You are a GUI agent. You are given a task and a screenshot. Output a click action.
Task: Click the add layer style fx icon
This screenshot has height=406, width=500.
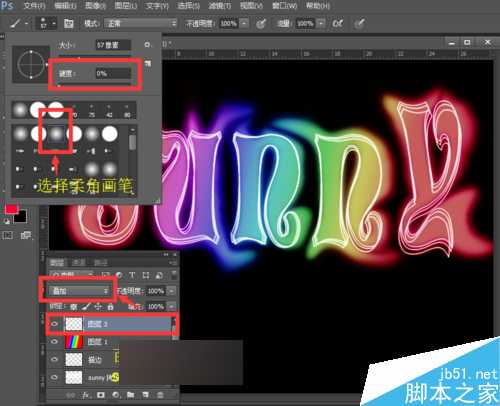(x=86, y=395)
